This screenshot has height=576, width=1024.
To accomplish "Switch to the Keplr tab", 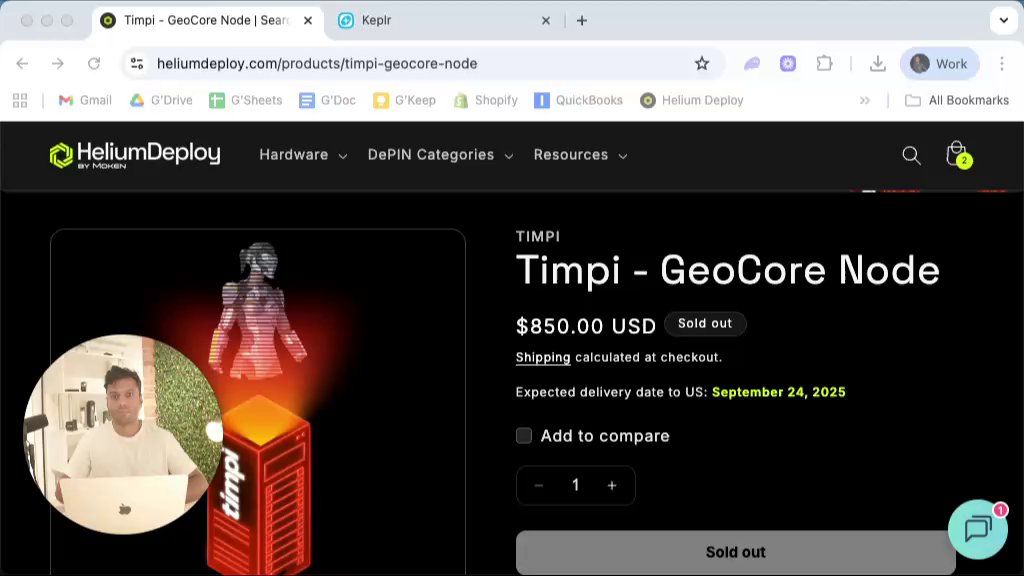I will click(444, 20).
